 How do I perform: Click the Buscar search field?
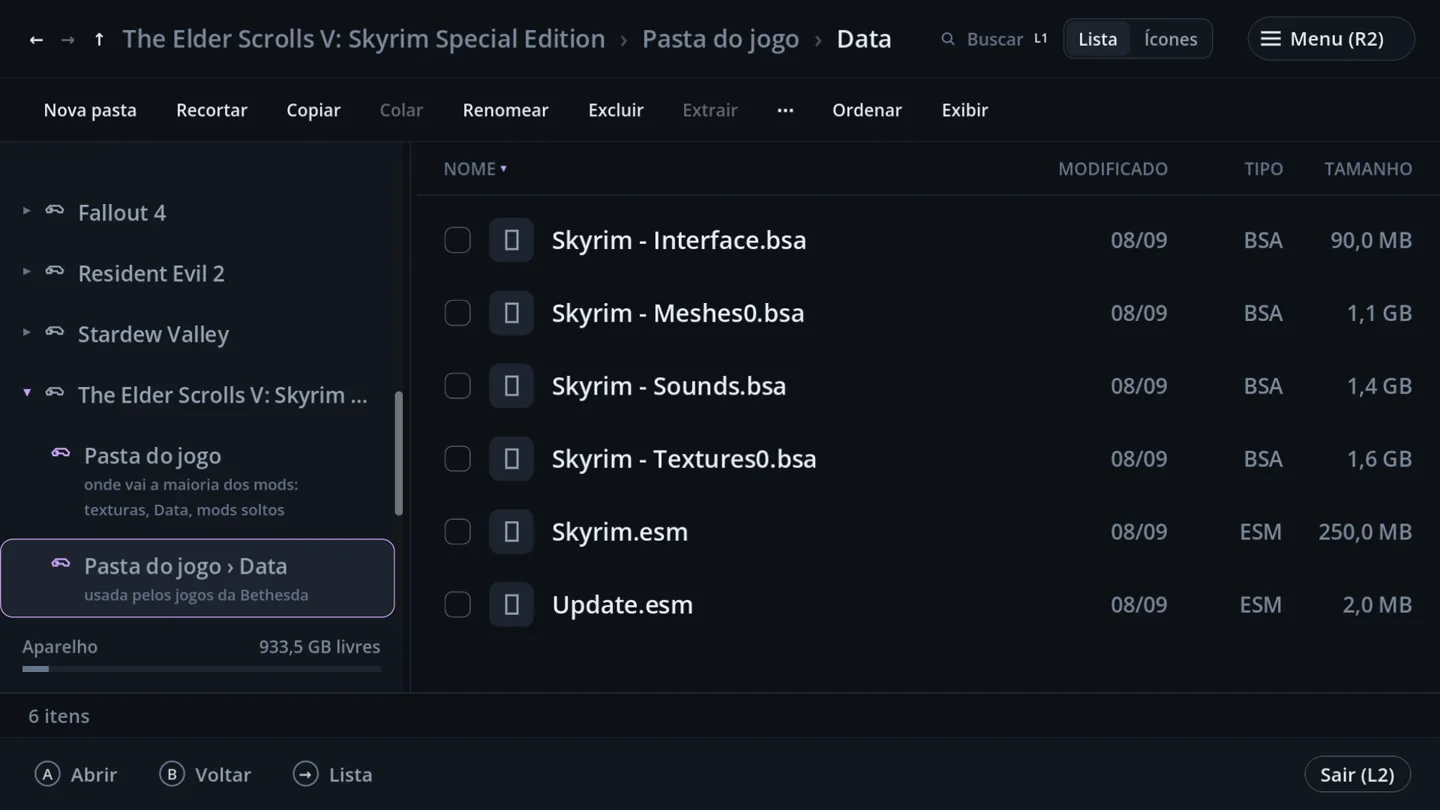[994, 39]
